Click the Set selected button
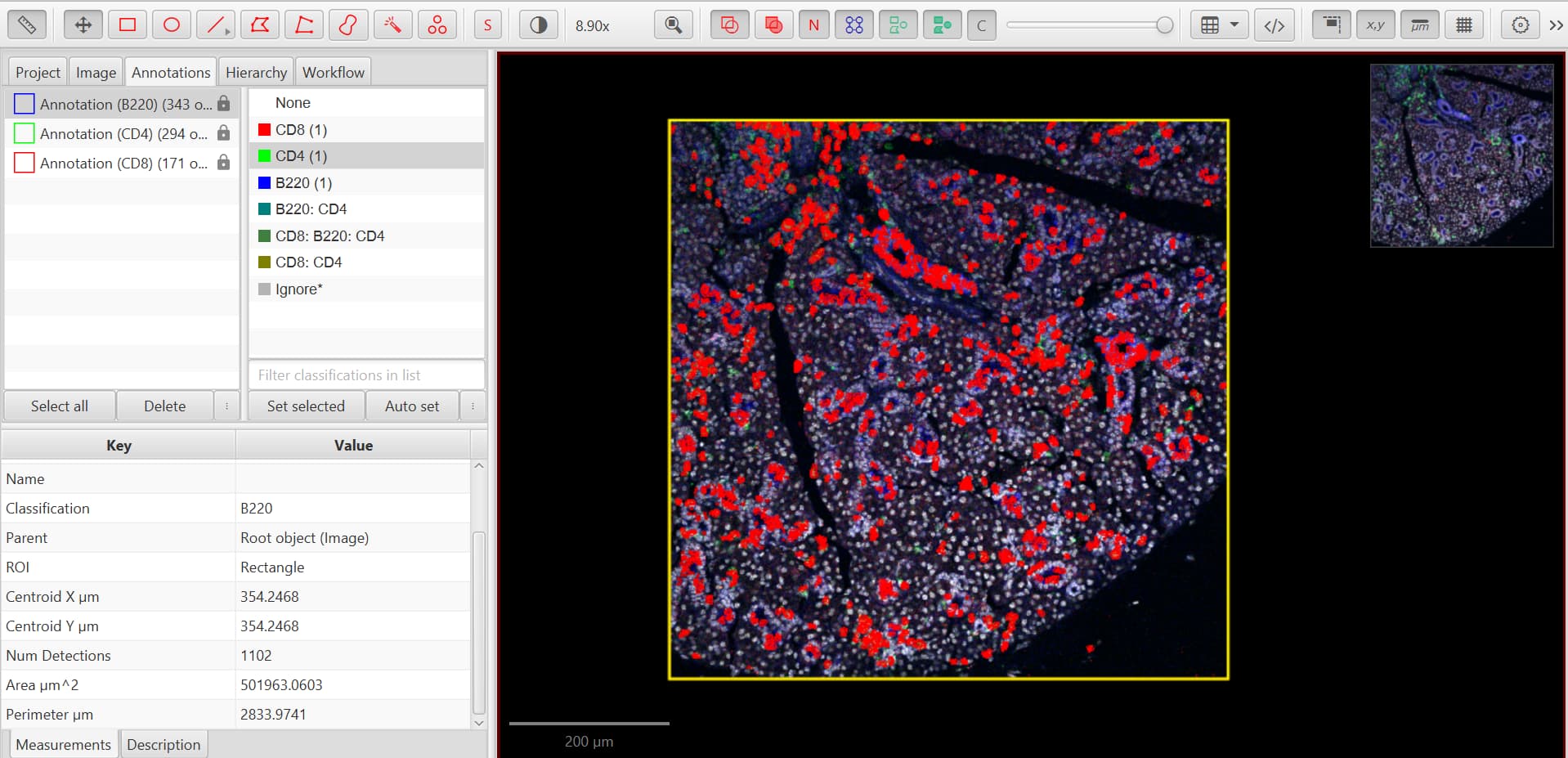This screenshot has width=1568, height=758. pos(306,406)
